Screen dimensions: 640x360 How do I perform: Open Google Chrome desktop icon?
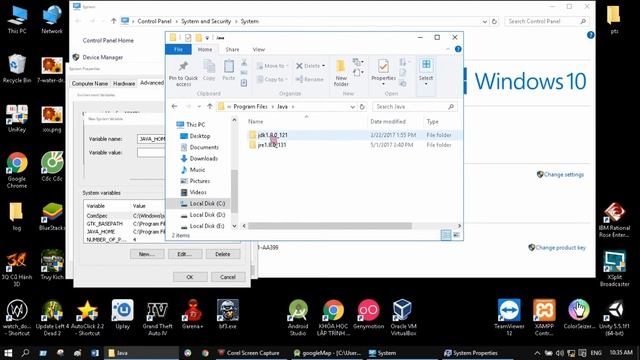(17, 170)
